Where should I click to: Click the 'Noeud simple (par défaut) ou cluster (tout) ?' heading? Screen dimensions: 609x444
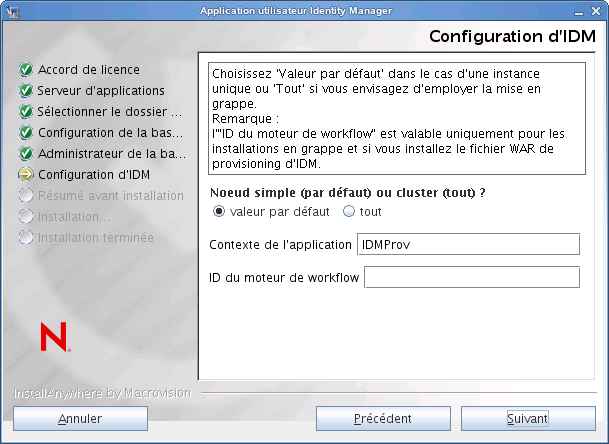348,193
